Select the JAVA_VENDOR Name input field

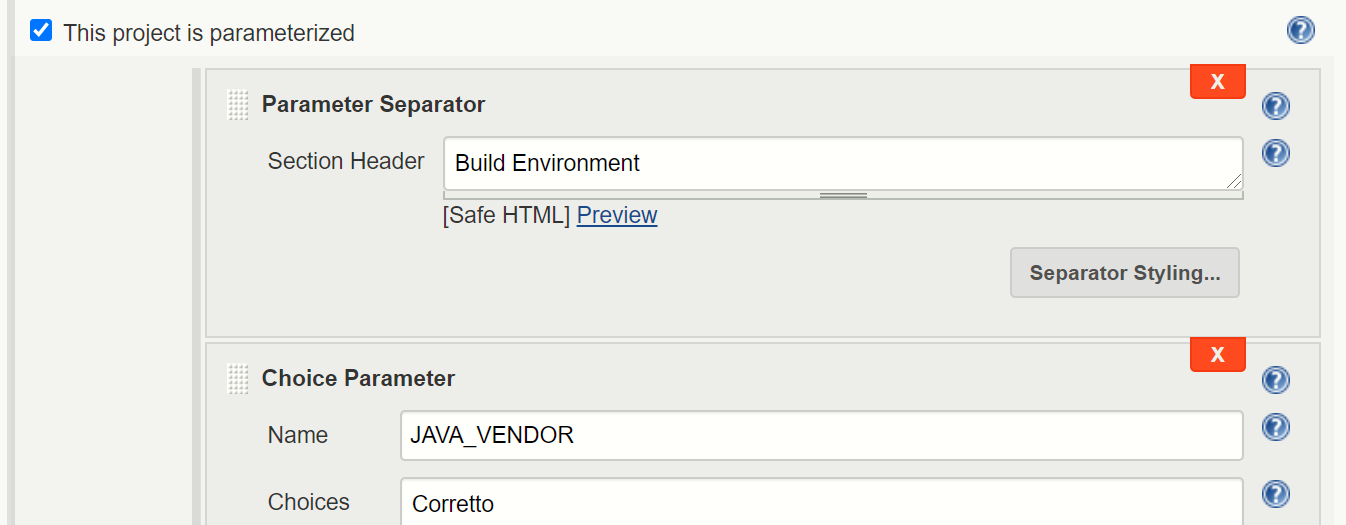pos(822,435)
